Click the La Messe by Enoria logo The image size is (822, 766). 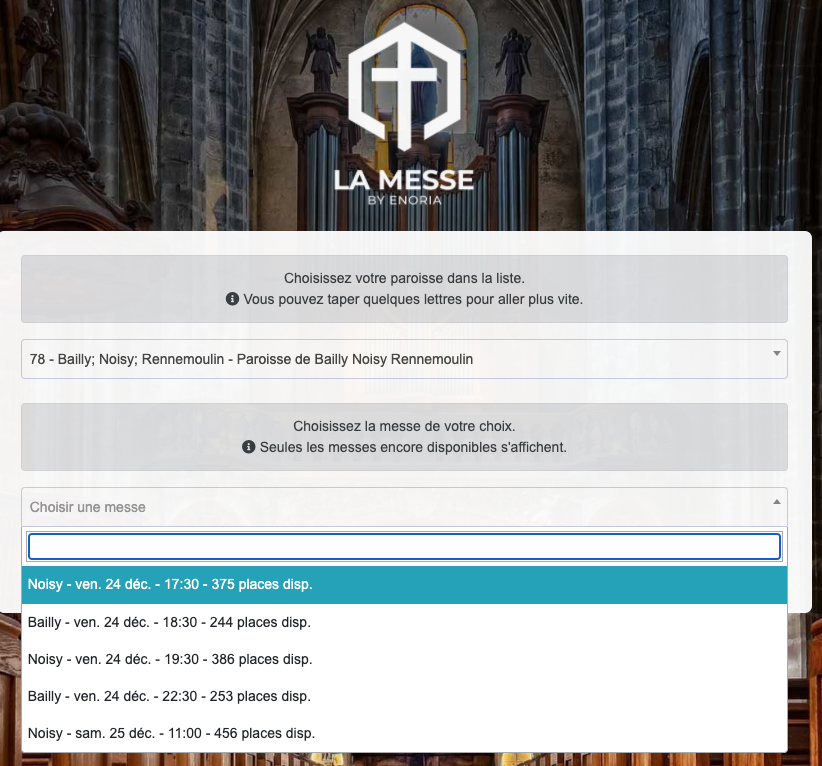coord(404,114)
